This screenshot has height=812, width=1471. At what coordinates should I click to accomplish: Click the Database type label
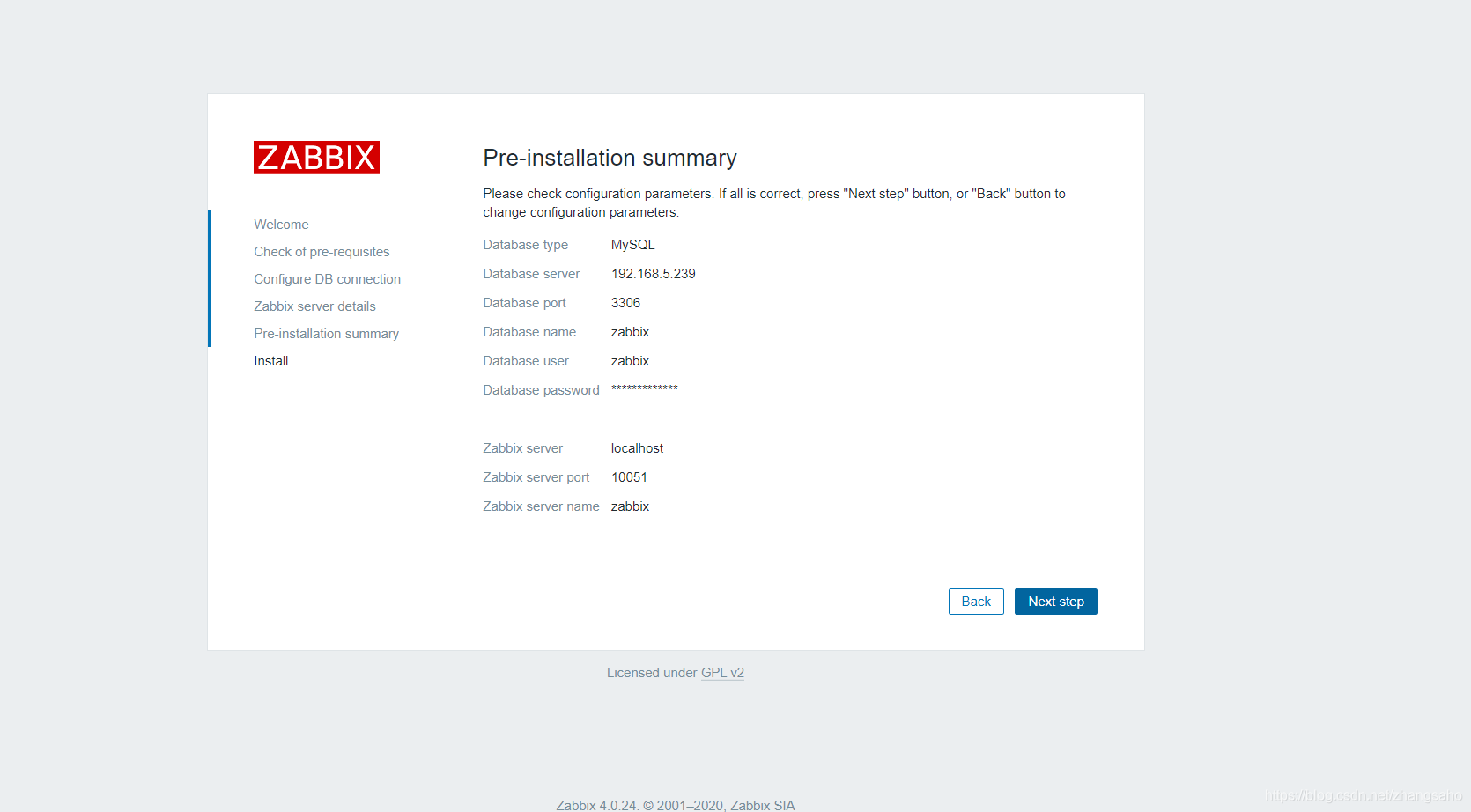pyautogui.click(x=525, y=245)
